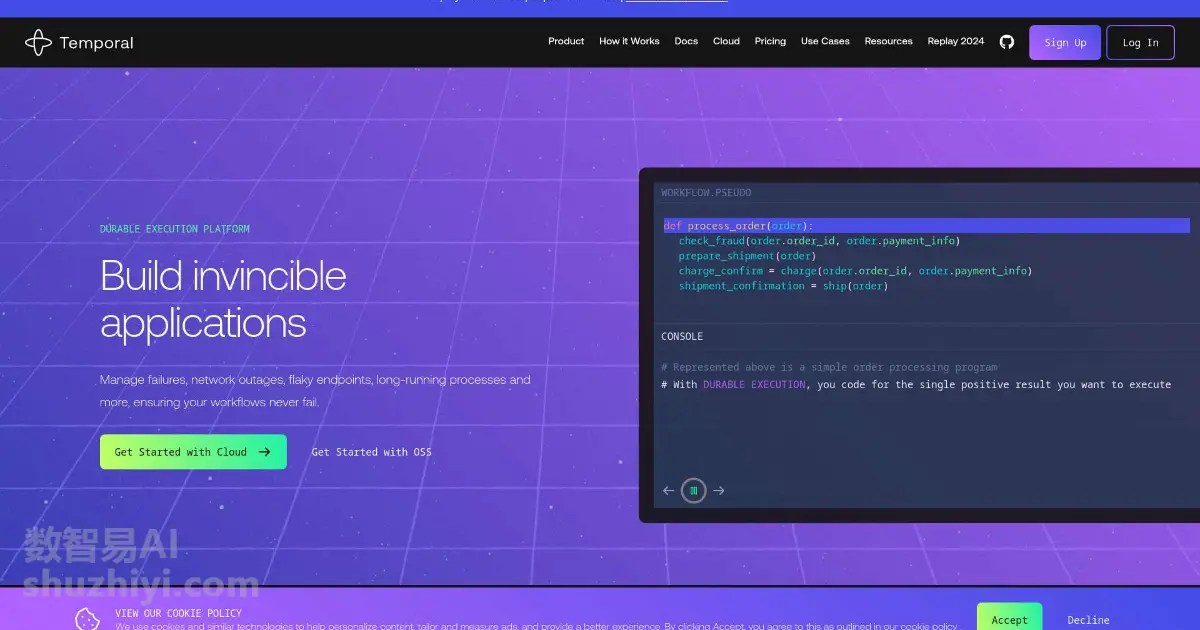This screenshot has height=630, width=1200.
Task: Click the shipment_confirmation code line
Action: click(x=783, y=286)
